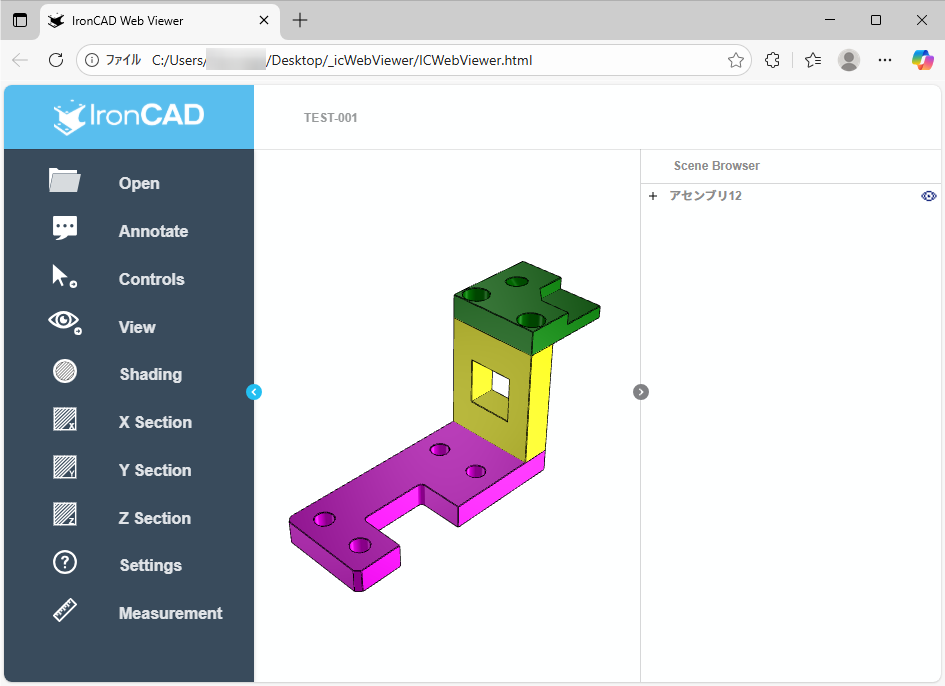This screenshot has height=686, width=945.
Task: Activate the X Section icon
Action: (65, 420)
